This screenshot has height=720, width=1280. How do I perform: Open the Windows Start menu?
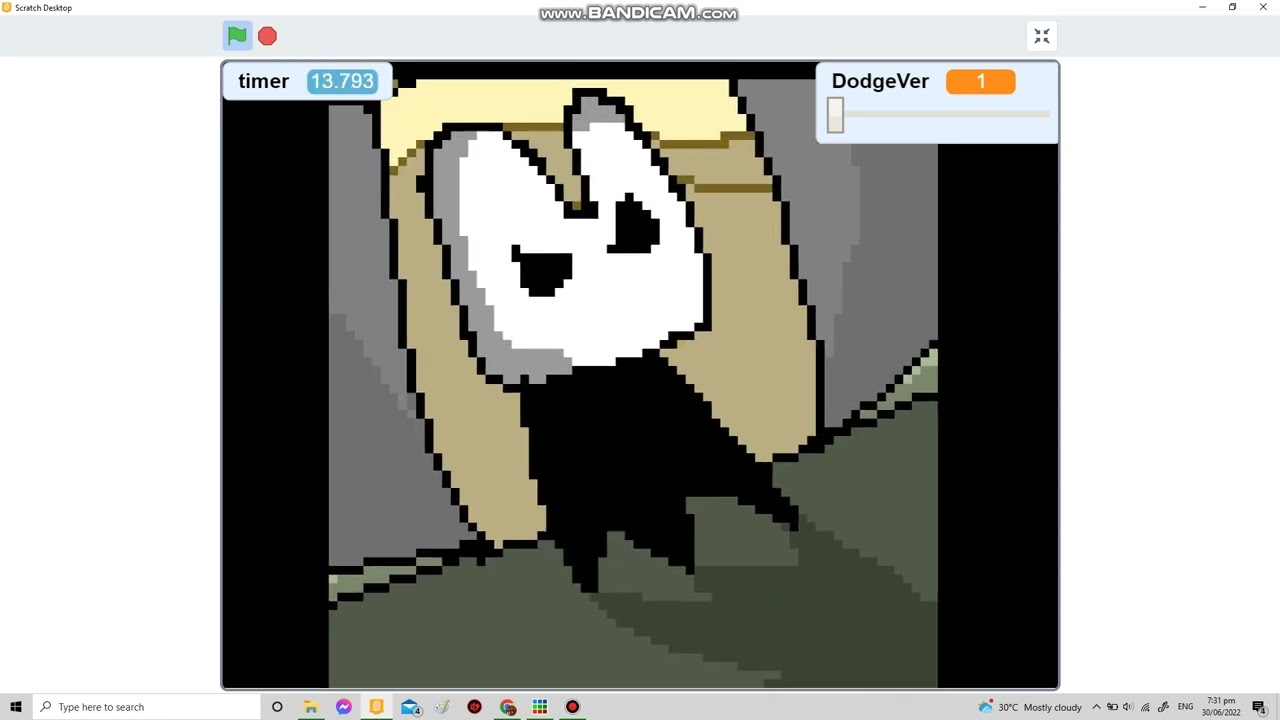coord(16,707)
